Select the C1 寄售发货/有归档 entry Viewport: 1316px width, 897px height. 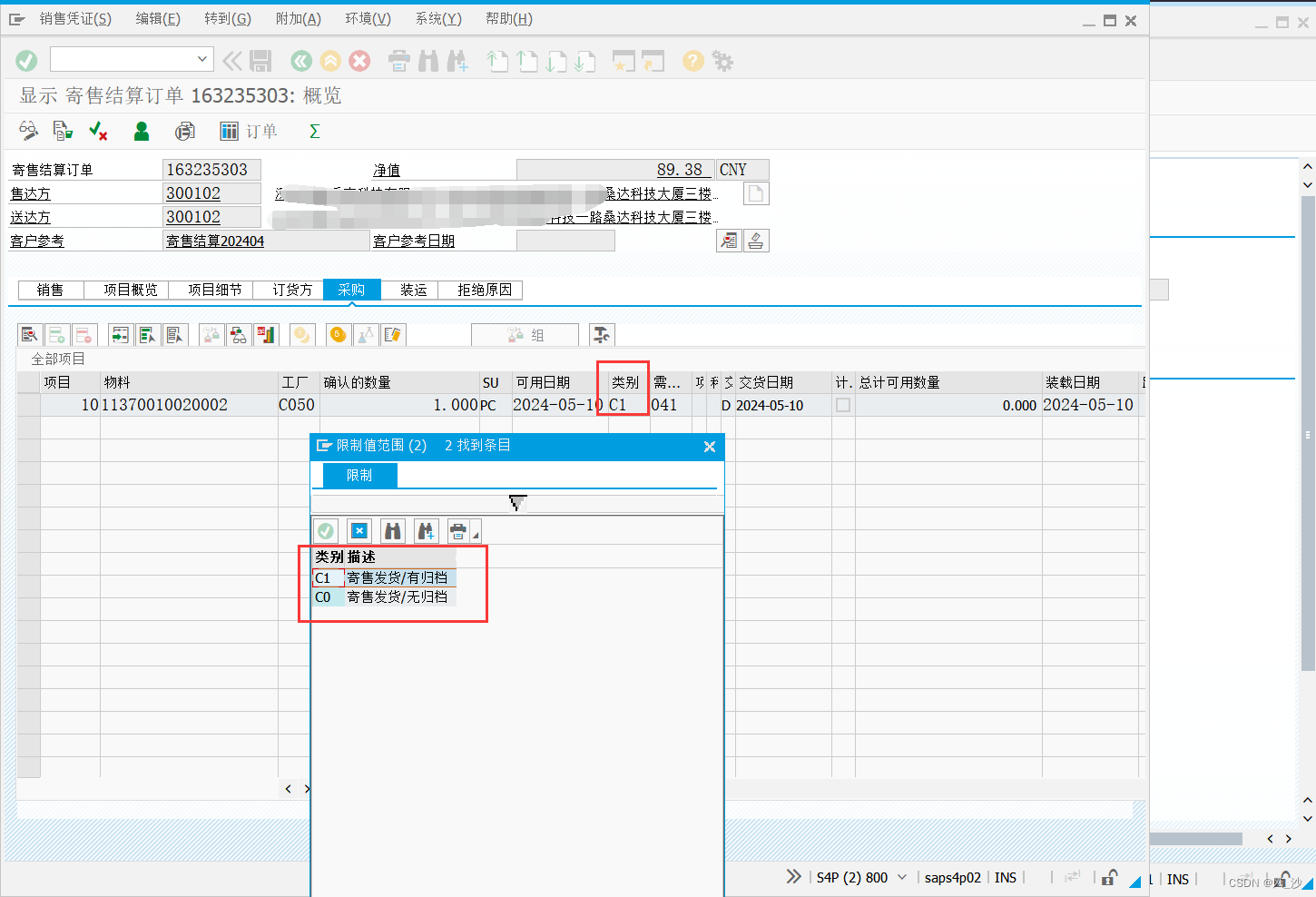pyautogui.click(x=381, y=577)
